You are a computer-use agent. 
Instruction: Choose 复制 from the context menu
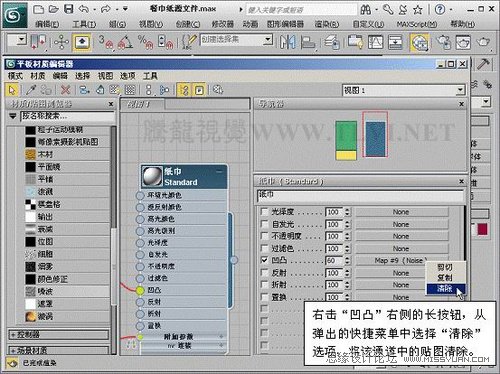tap(445, 278)
